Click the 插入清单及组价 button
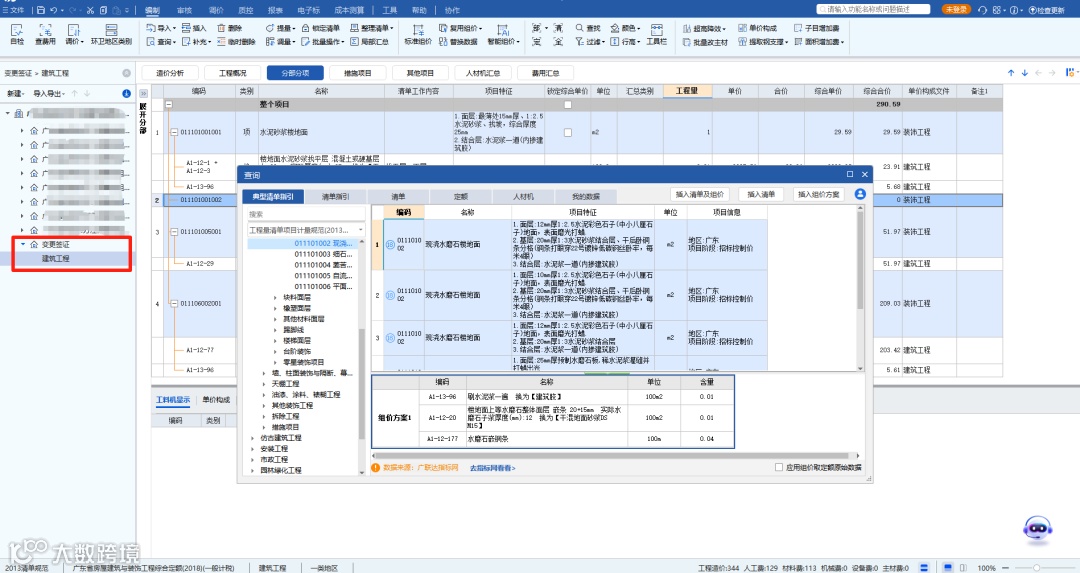The width and height of the screenshot is (1080, 573). coord(700,194)
